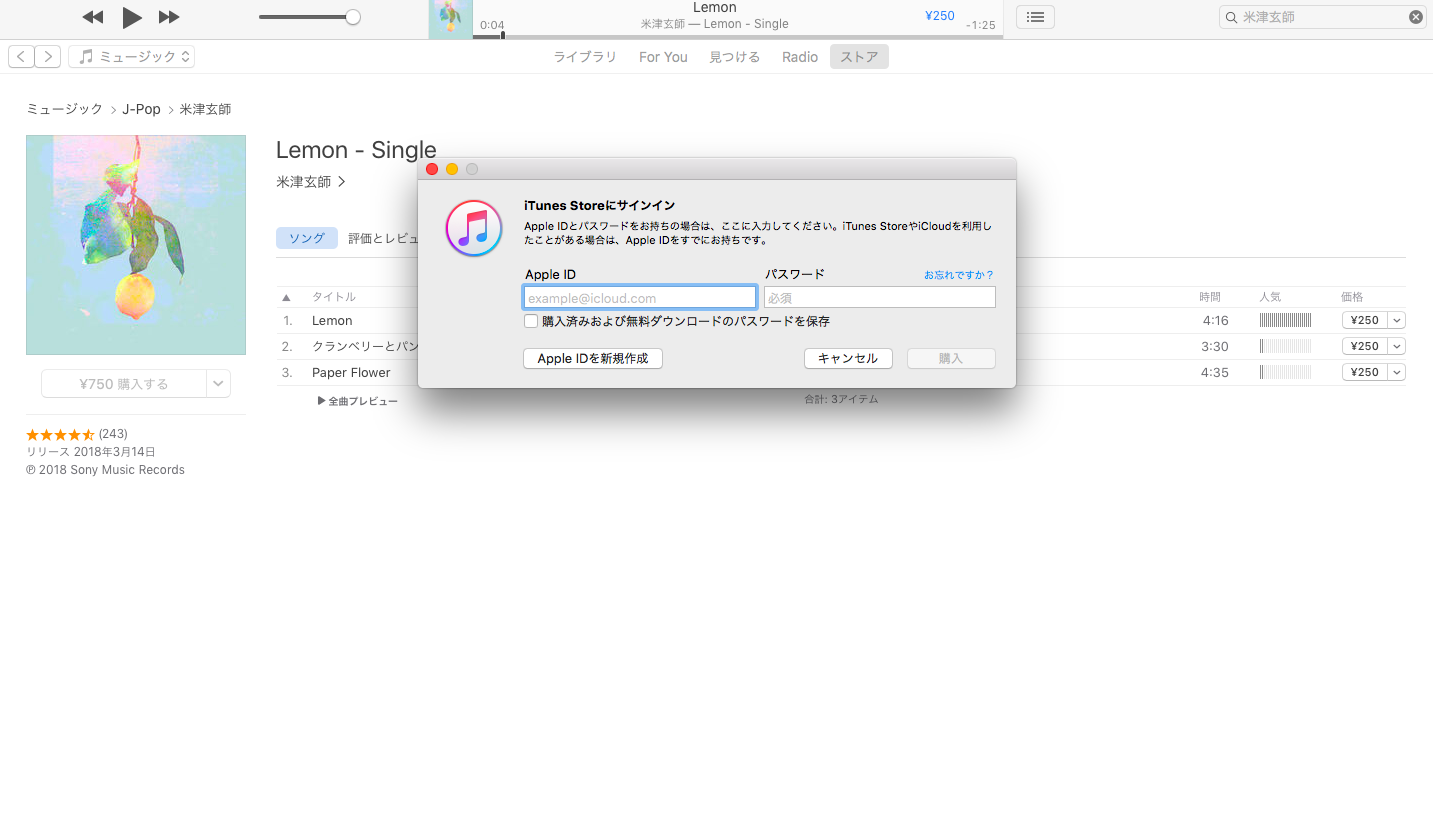Click the キャンセル button
Screen dimensions: 1433x819
tap(848, 358)
